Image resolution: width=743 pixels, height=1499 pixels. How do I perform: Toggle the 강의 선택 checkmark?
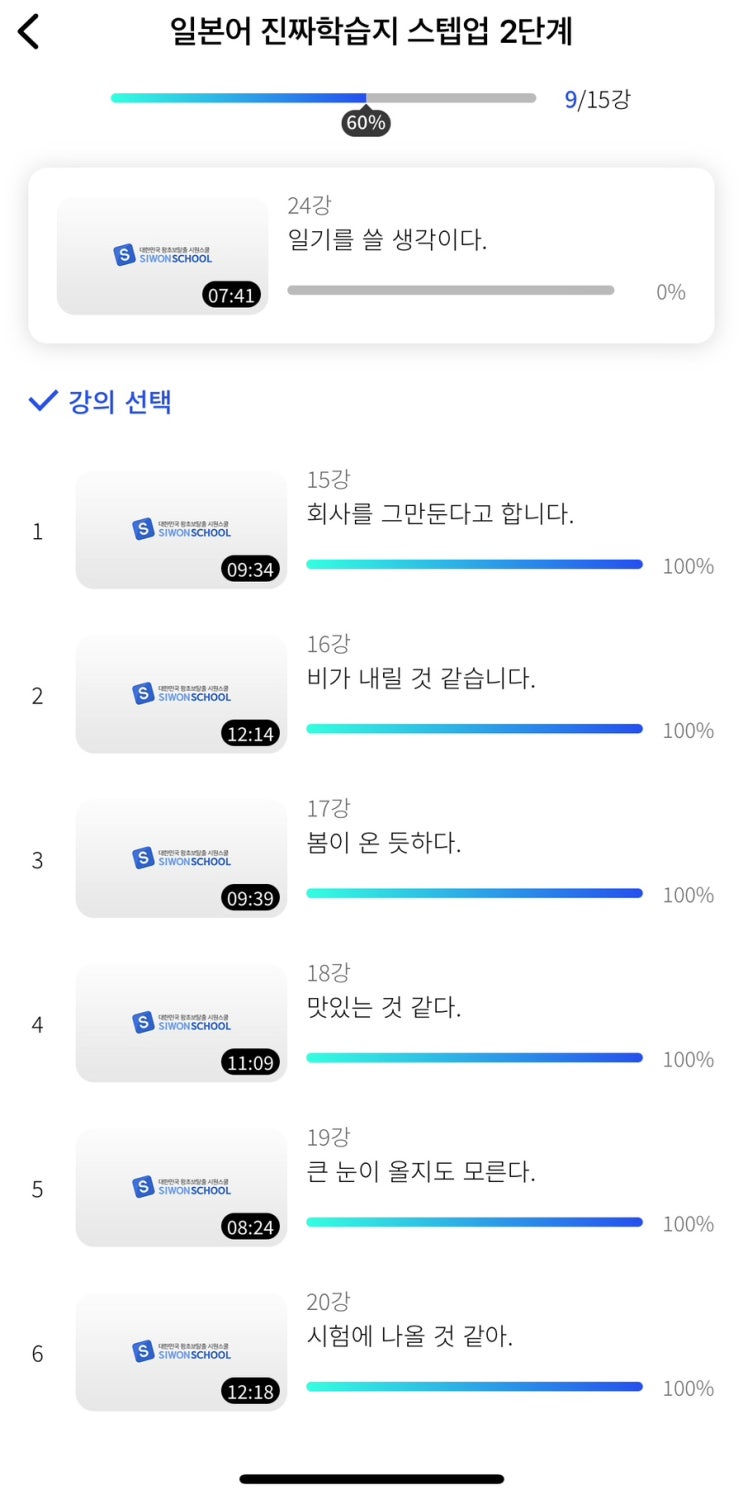43,401
